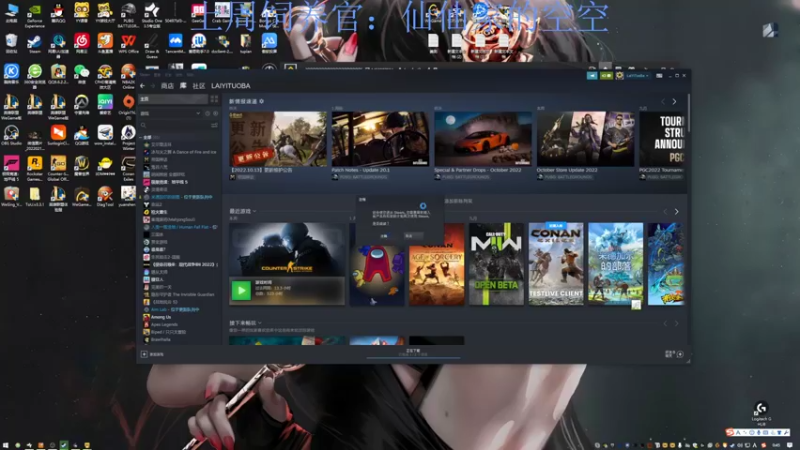Select Human Fall Flat in library list
Viewport: 800px width, 450px height.
coord(180,227)
